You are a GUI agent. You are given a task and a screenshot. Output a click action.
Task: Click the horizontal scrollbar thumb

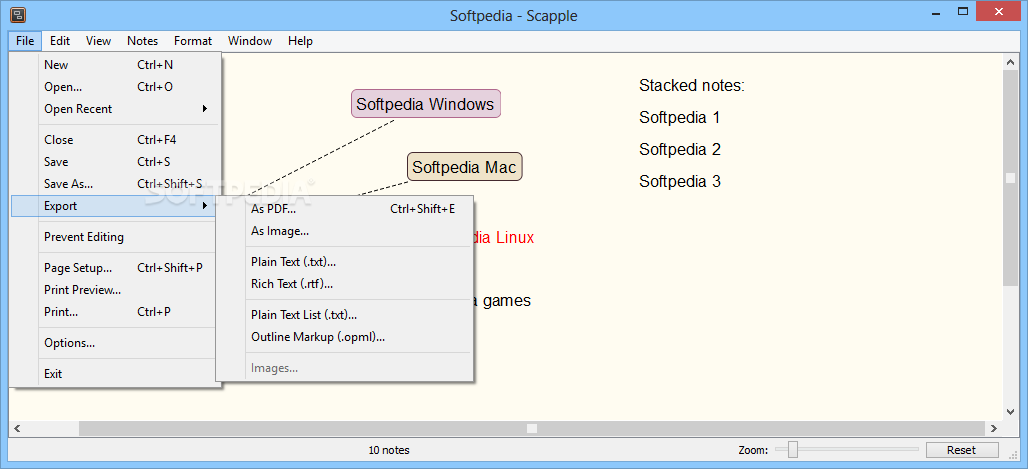tap(532, 428)
